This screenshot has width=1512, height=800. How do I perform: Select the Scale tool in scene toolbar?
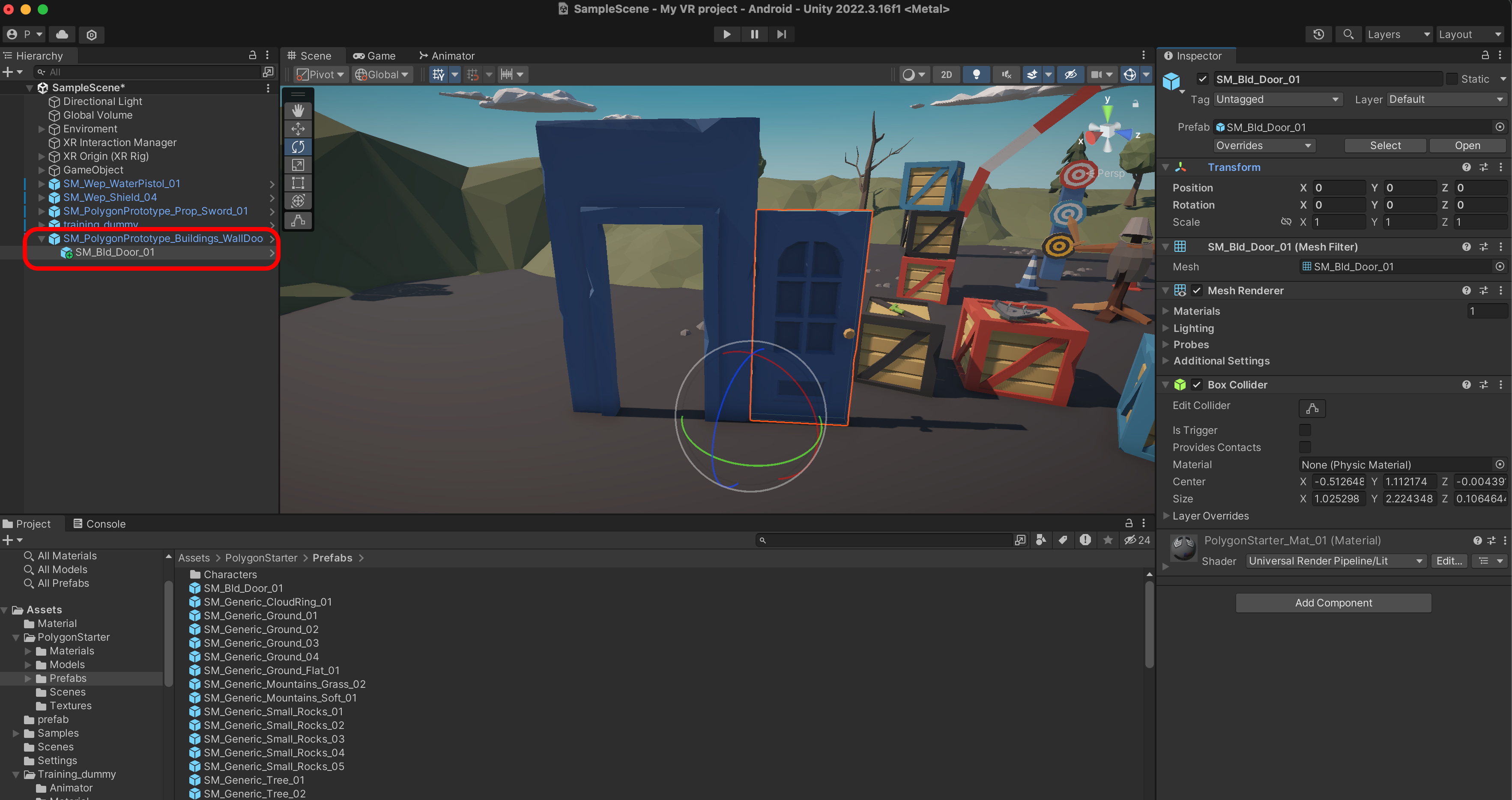[298, 165]
